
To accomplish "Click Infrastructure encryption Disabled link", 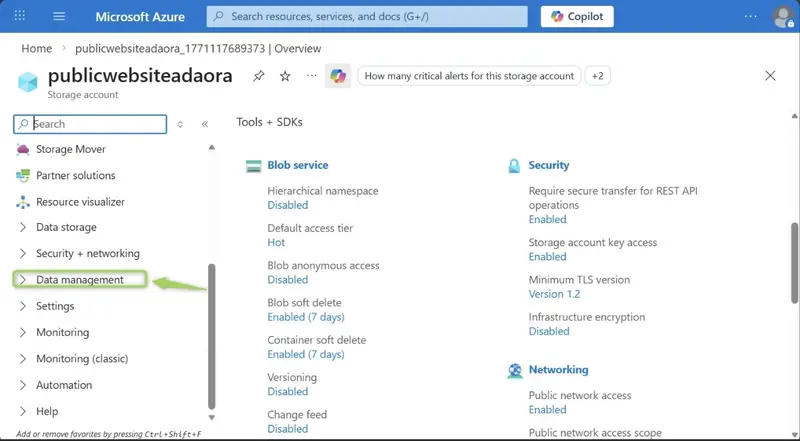I will pos(549,331).
